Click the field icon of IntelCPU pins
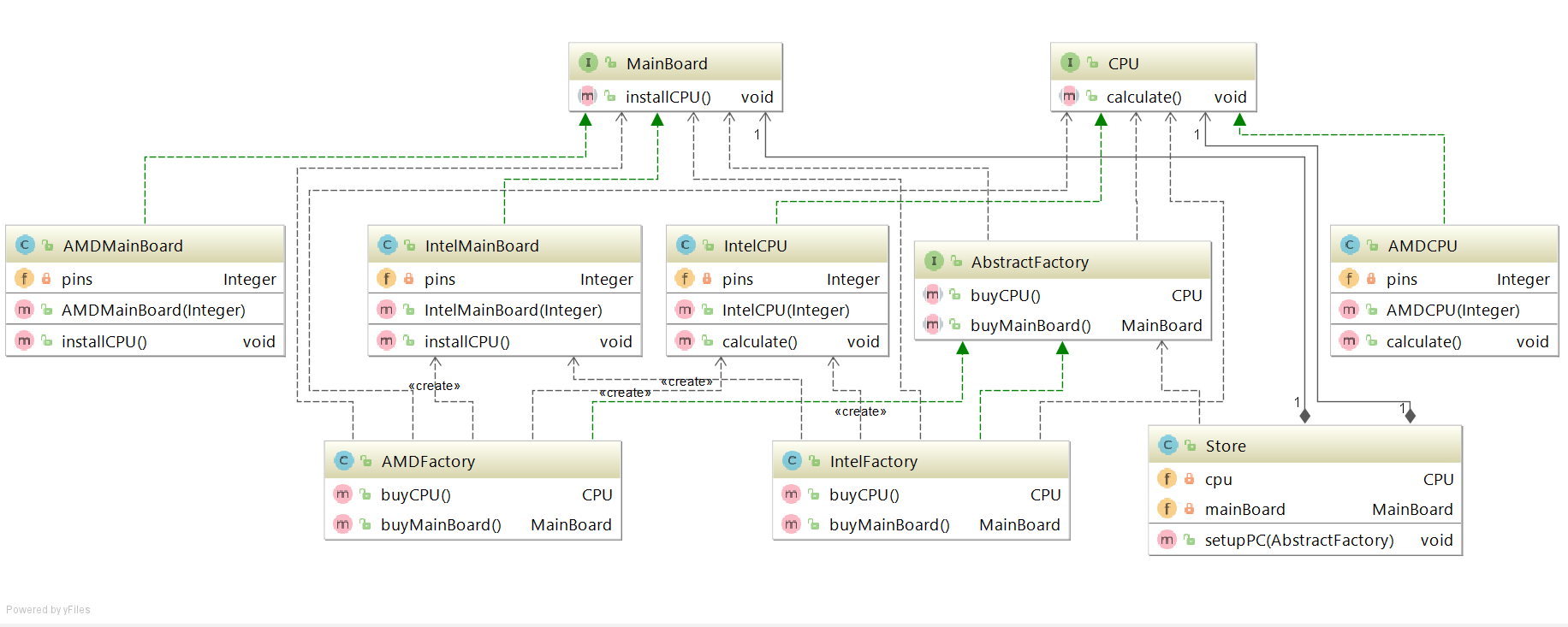The image size is (1568, 627). pyautogui.click(x=684, y=279)
